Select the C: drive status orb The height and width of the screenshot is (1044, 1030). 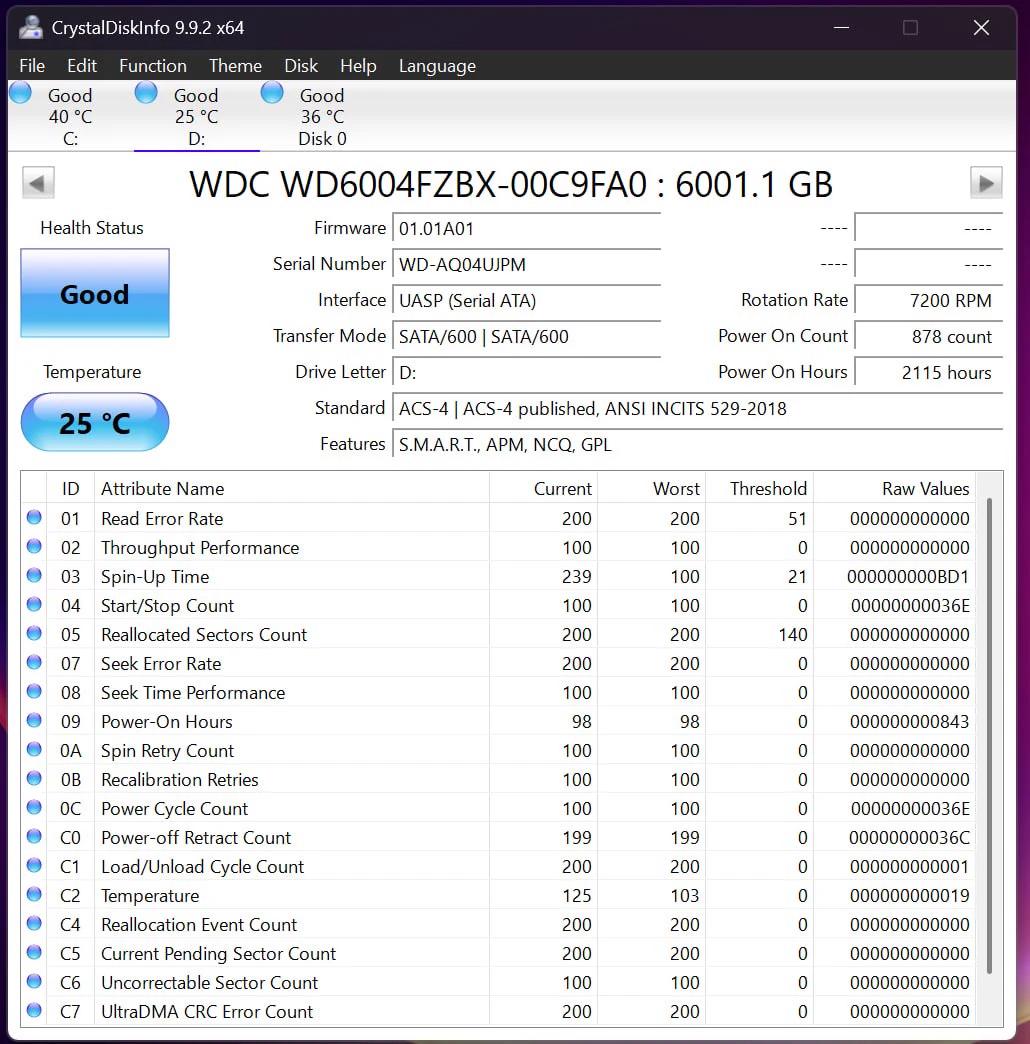(21, 93)
